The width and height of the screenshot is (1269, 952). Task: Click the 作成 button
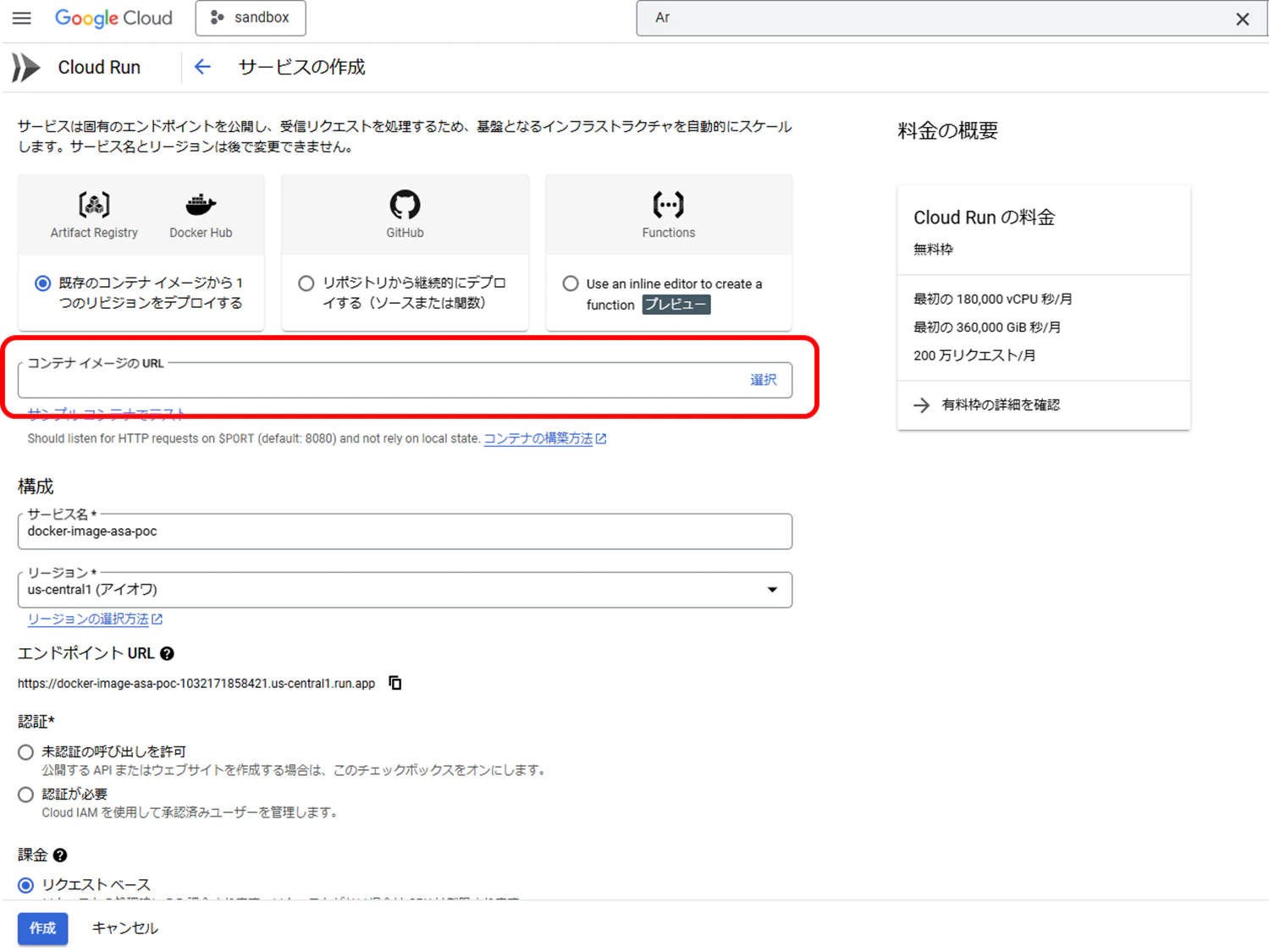(42, 928)
